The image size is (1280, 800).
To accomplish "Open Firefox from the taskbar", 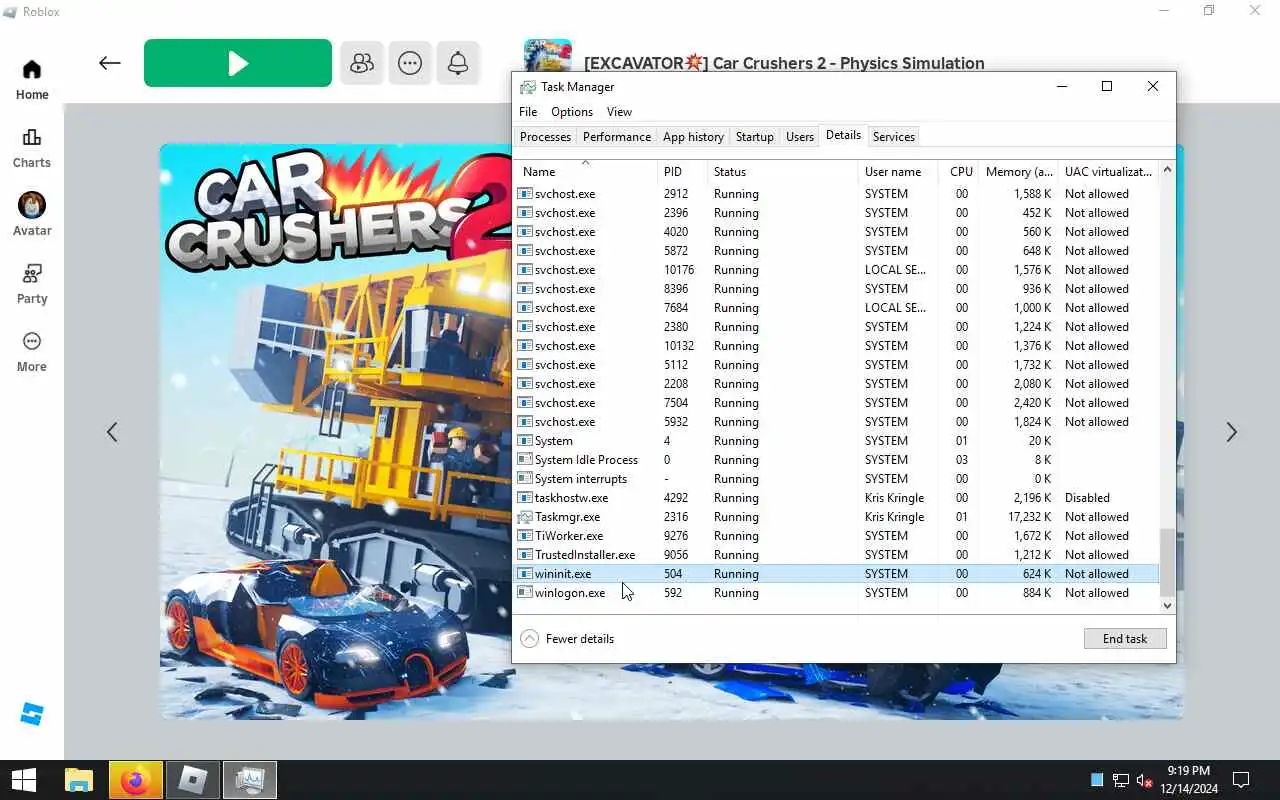I will point(135,780).
